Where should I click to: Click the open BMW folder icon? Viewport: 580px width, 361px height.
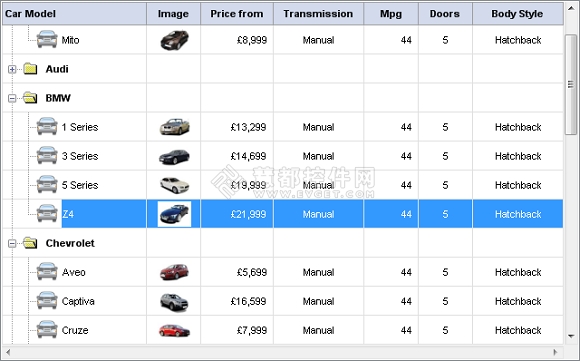click(x=30, y=98)
